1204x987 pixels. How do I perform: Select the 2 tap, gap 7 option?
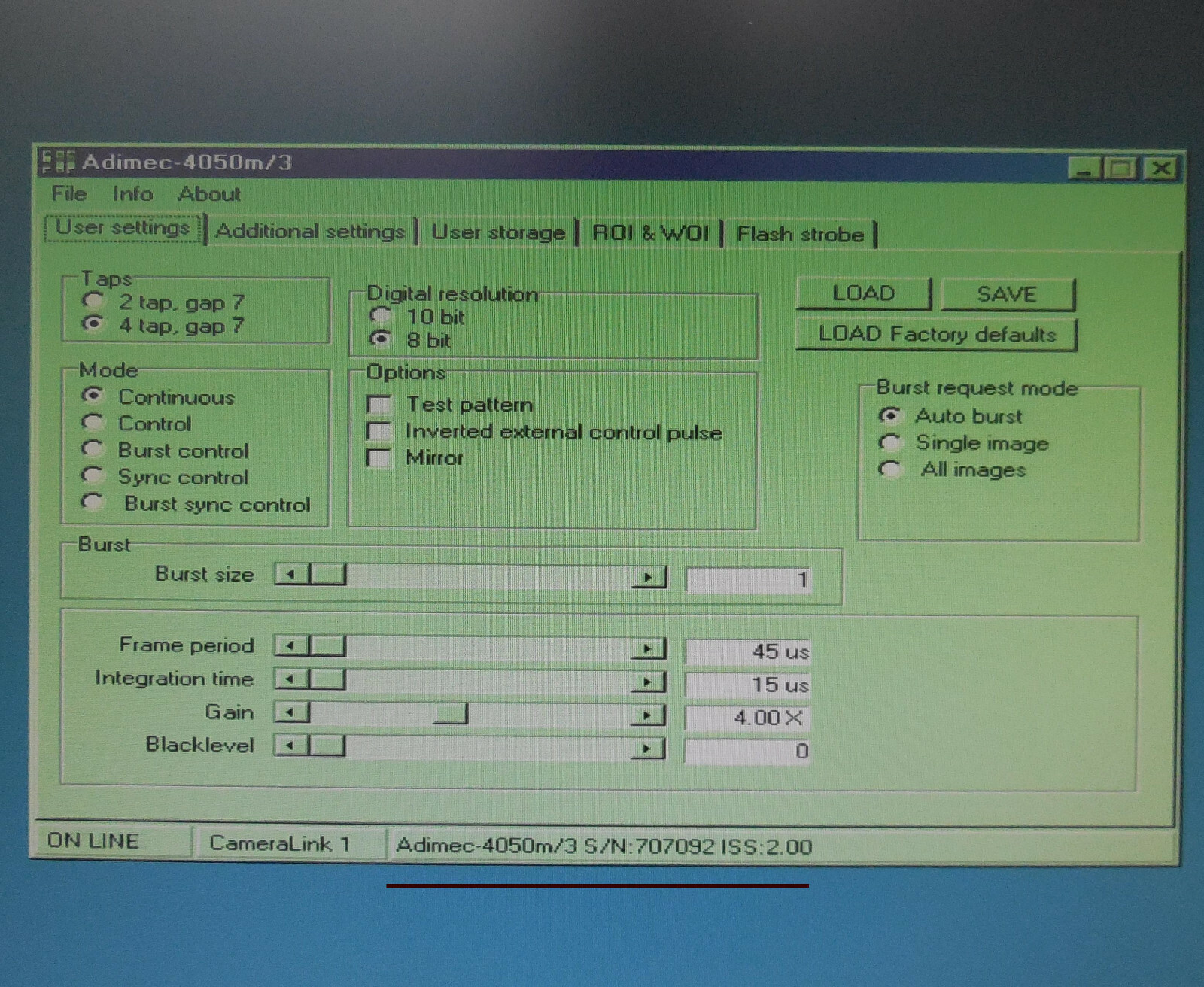point(163,302)
